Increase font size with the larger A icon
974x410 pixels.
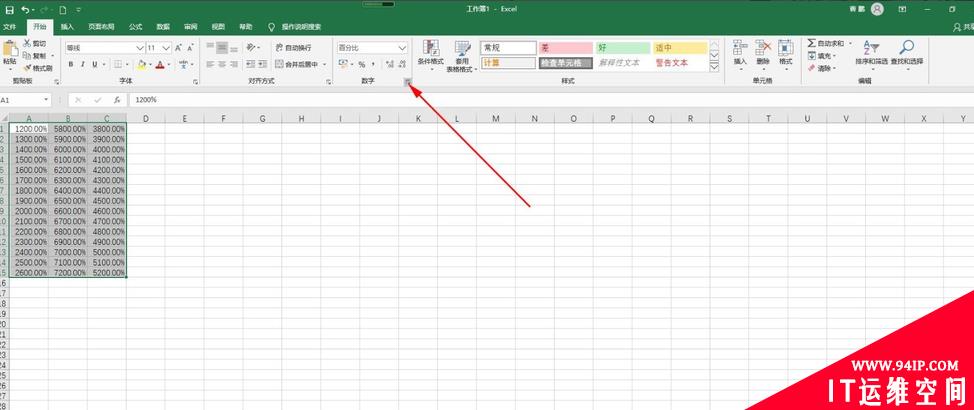pos(178,48)
